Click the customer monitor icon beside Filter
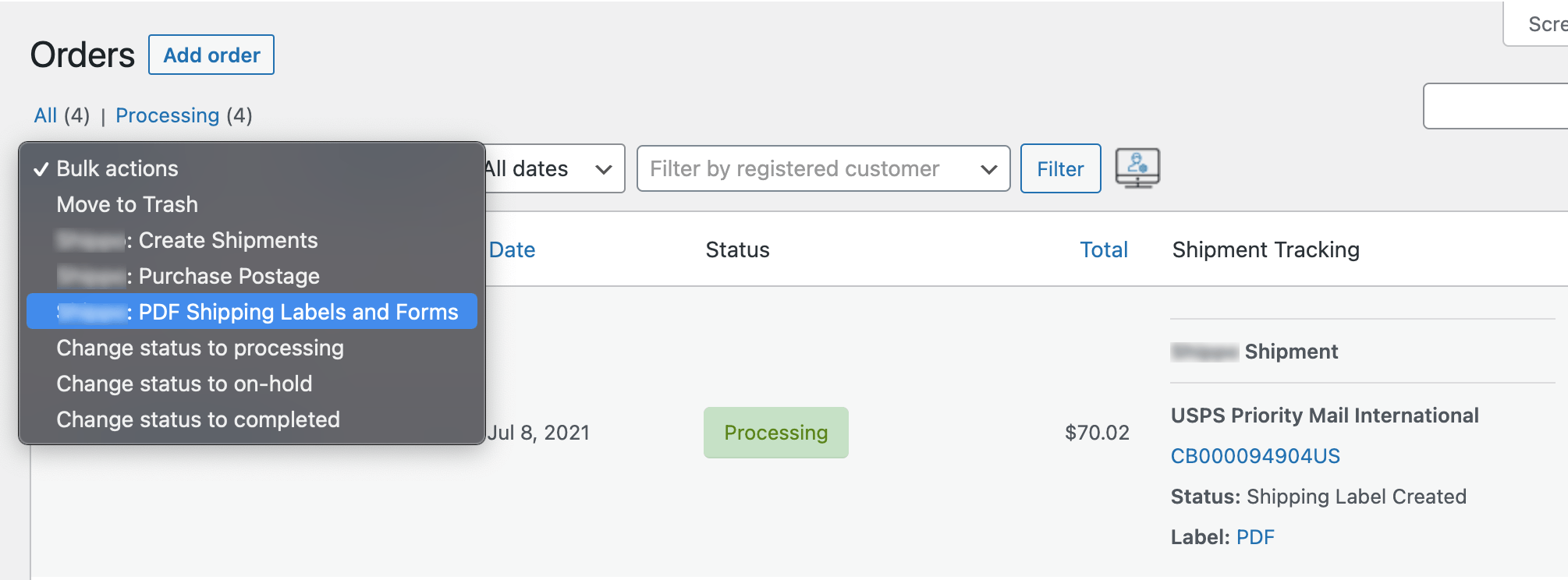Image resolution: width=1568 pixels, height=580 pixels. [1137, 168]
